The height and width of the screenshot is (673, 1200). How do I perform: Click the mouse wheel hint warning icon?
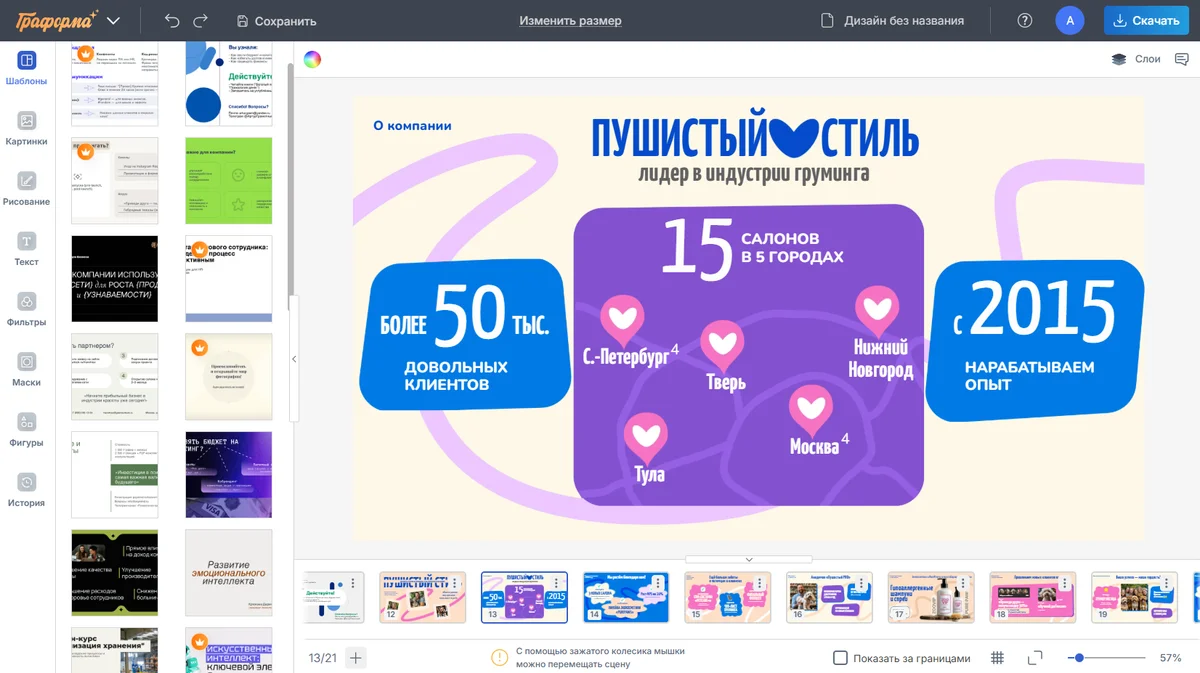[499, 657]
